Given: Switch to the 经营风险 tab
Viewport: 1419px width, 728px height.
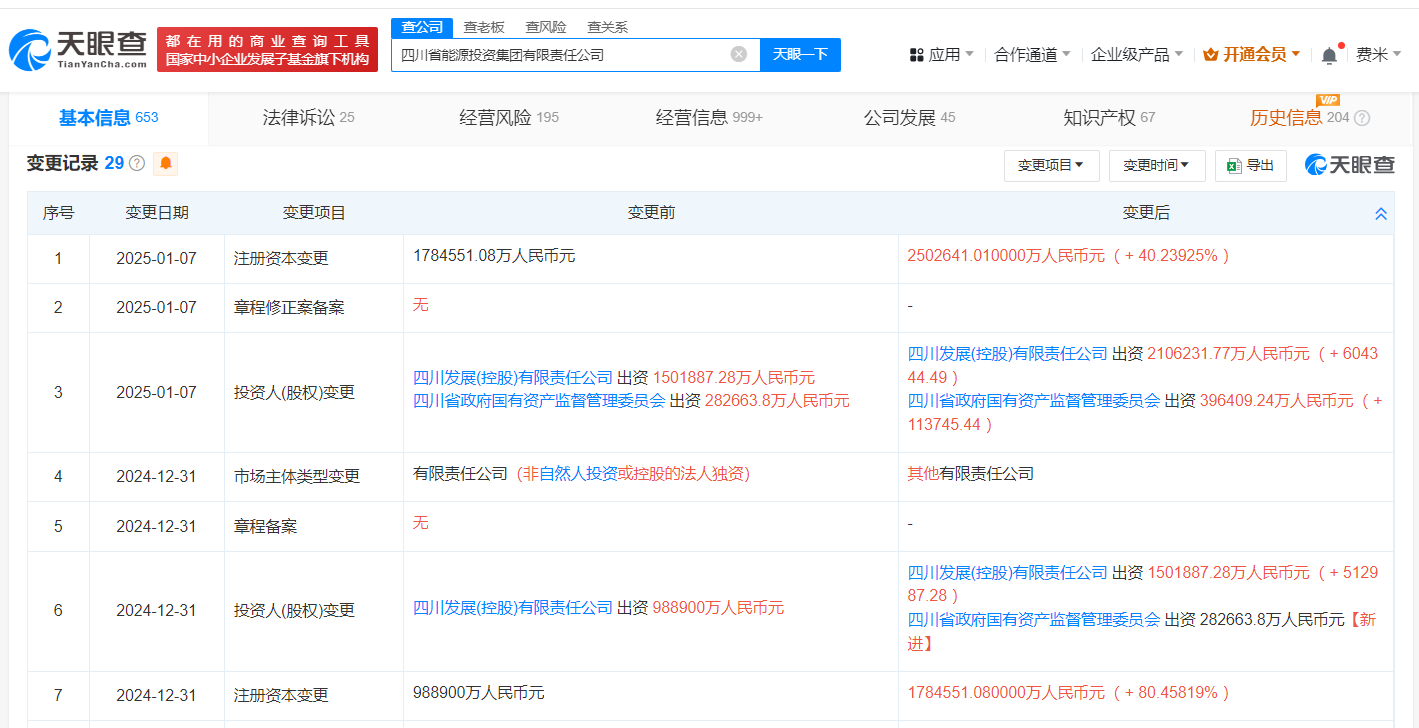Looking at the screenshot, I should click(509, 118).
